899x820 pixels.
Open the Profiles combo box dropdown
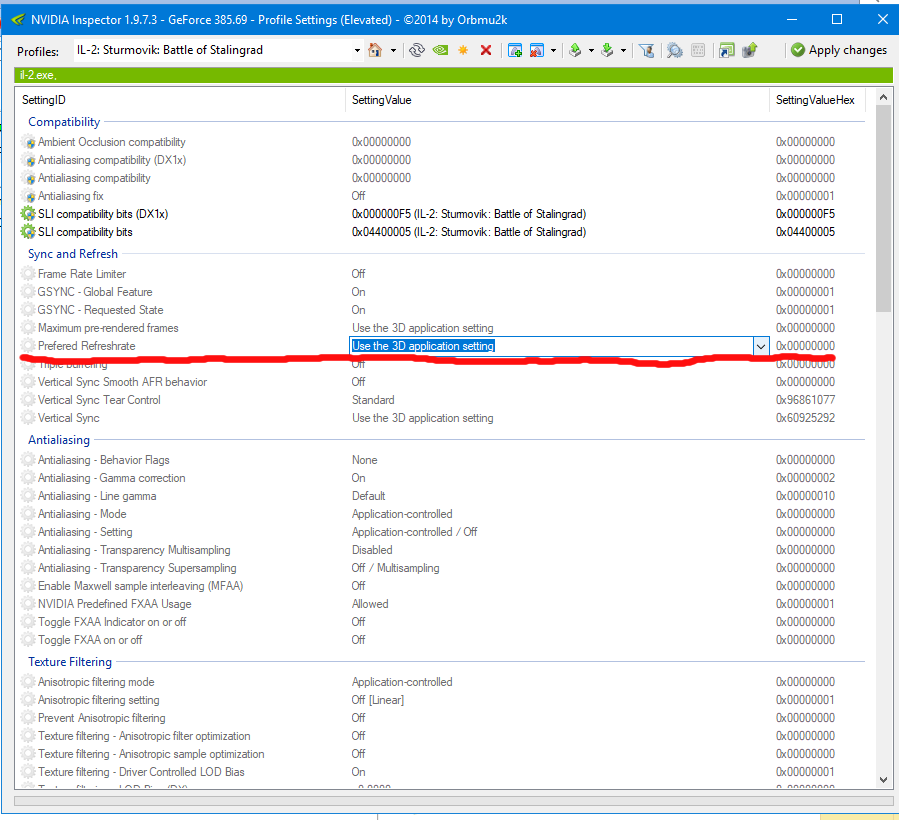(x=357, y=50)
